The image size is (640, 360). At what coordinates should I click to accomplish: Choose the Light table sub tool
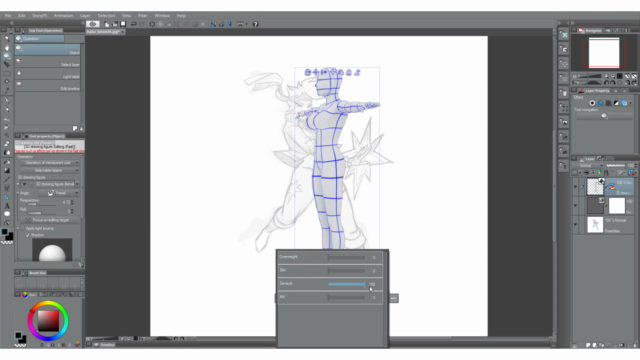point(47,74)
